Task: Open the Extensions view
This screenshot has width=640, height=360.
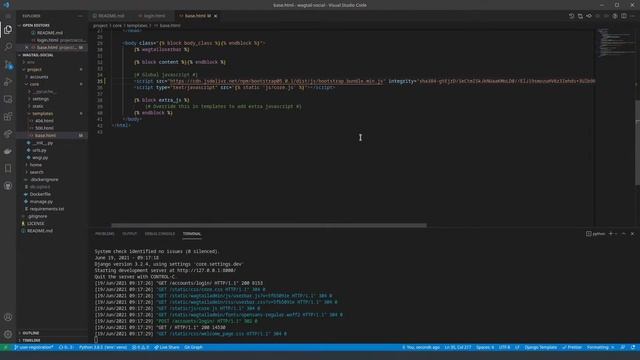Action: click(8, 117)
